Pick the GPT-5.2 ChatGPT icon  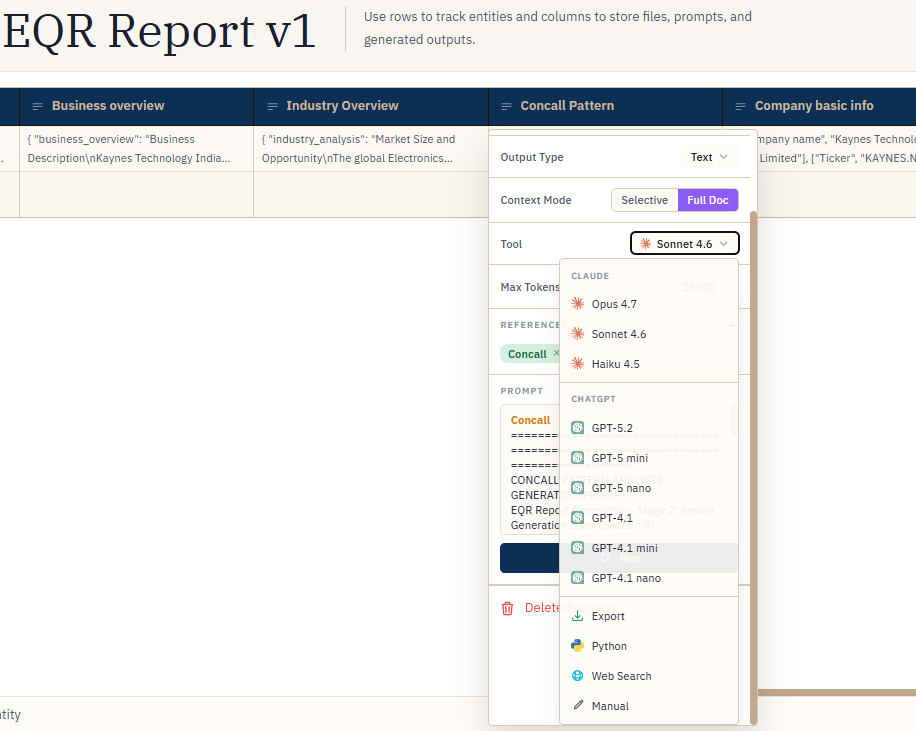coord(578,428)
